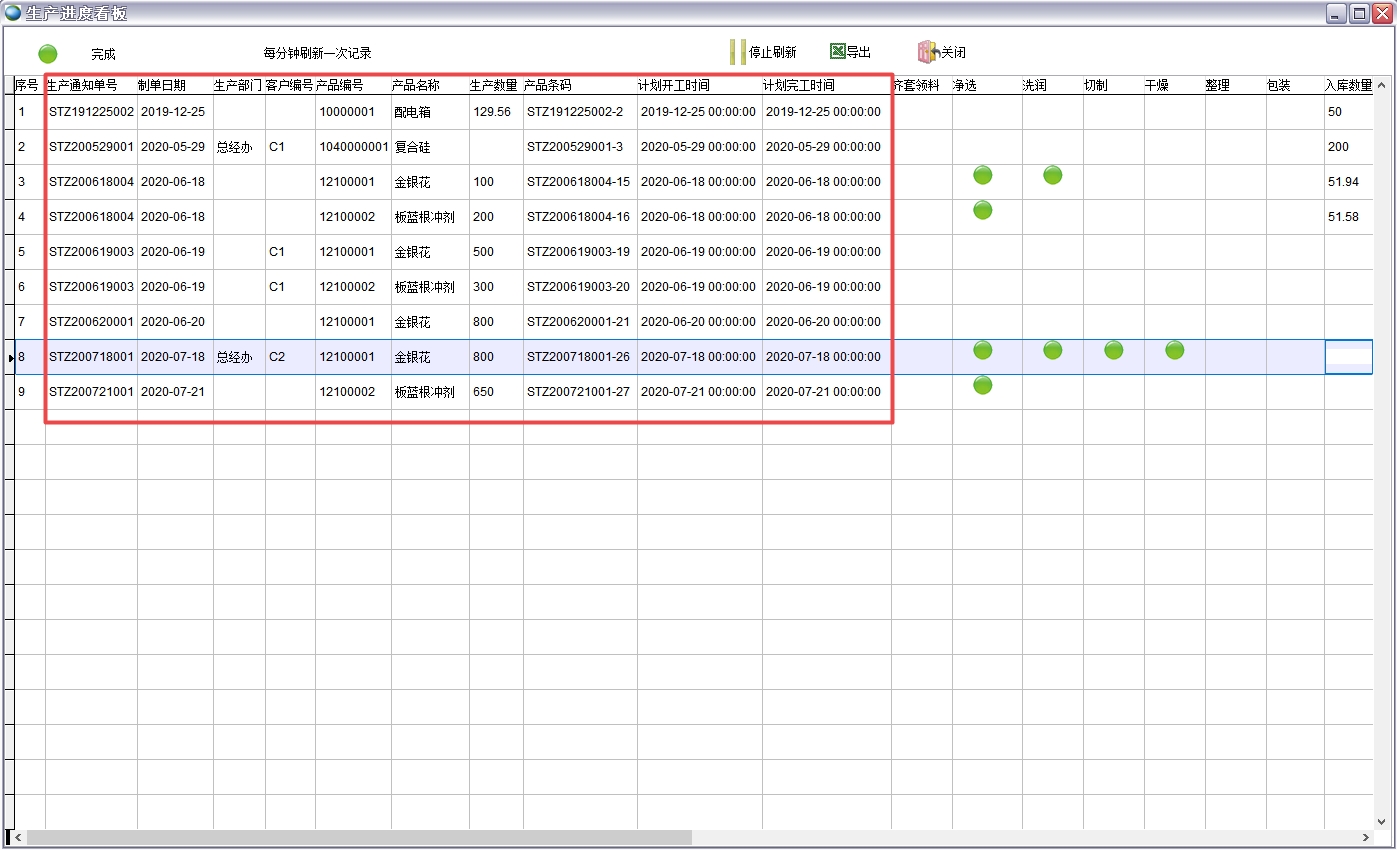This screenshot has height=850, width=1397.
Task: Click the Excel icon for 导出
Action: point(838,51)
